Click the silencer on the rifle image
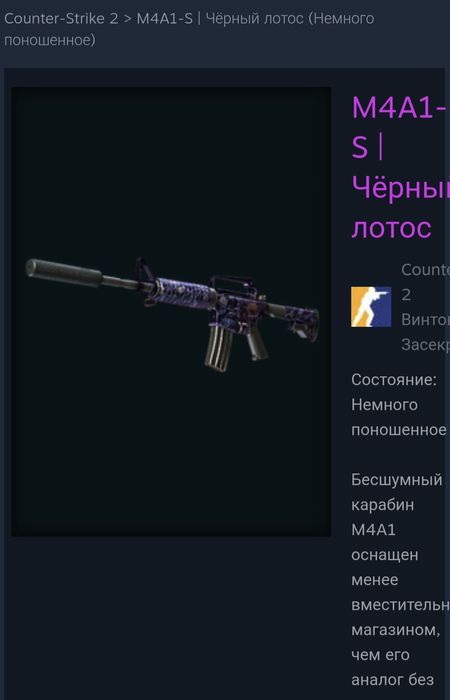The height and width of the screenshot is (700, 450). (x=64, y=272)
